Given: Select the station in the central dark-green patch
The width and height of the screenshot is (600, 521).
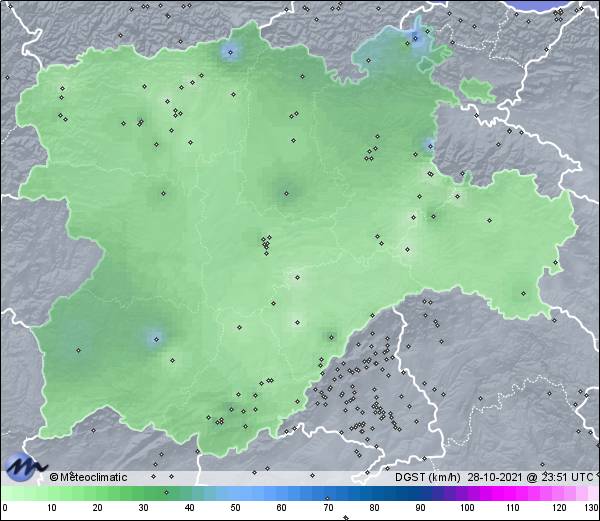Looking at the screenshot, I should click(x=286, y=194).
